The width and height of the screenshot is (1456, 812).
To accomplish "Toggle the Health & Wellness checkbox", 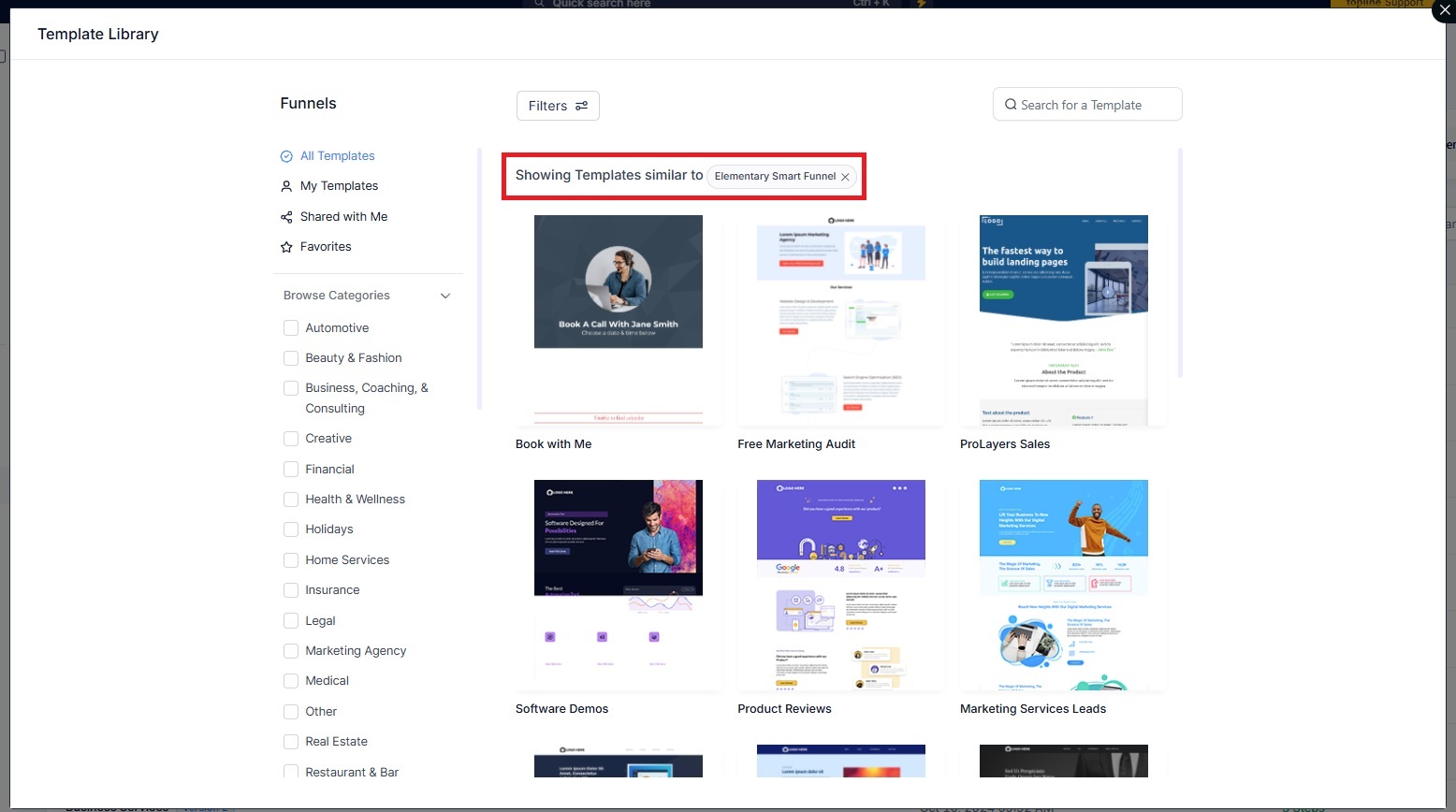I will (291, 500).
